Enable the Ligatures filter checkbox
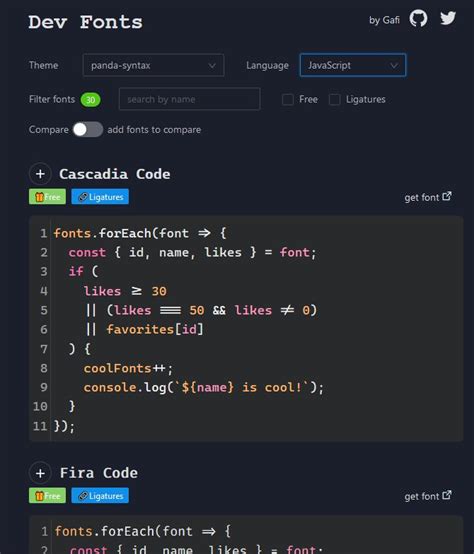Screen dimensions: 474x554 (334, 100)
